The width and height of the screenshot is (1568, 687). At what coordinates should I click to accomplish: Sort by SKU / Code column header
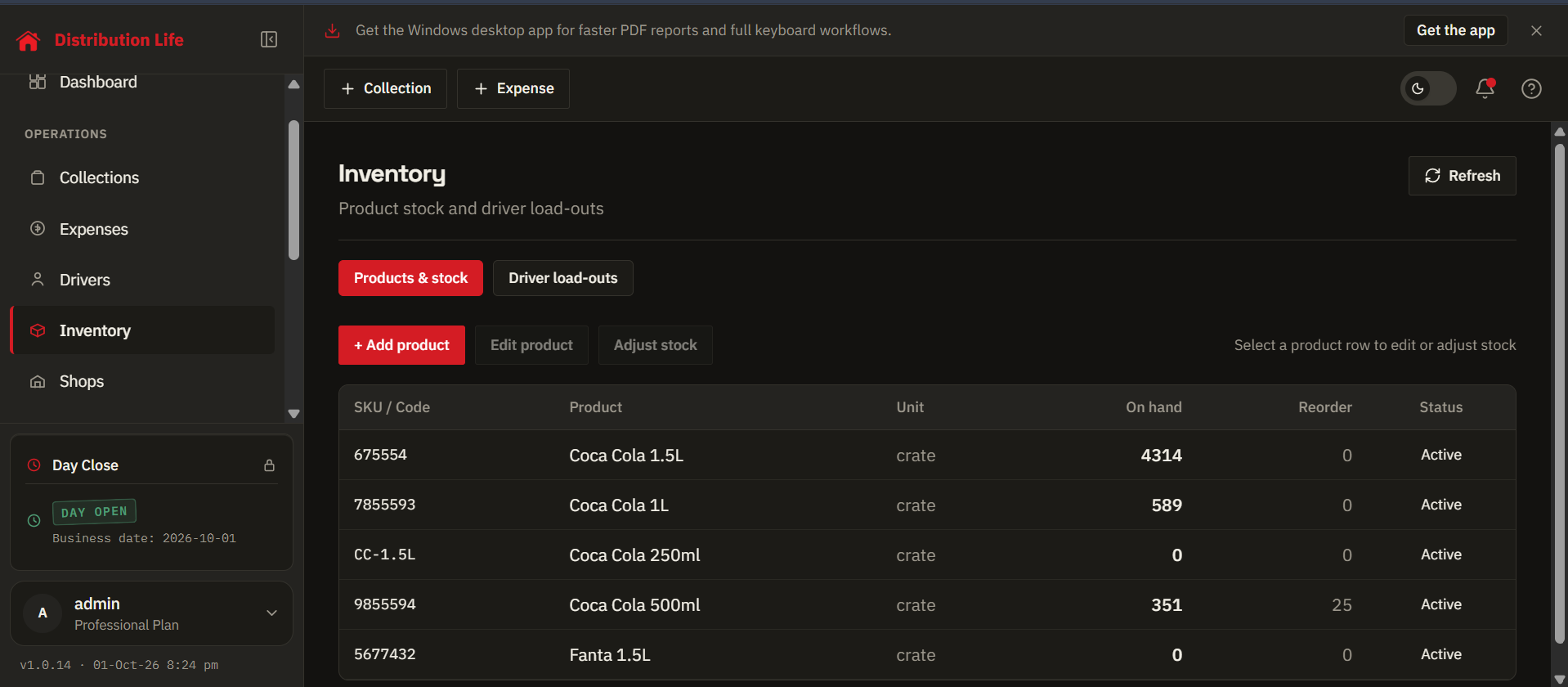(x=392, y=407)
